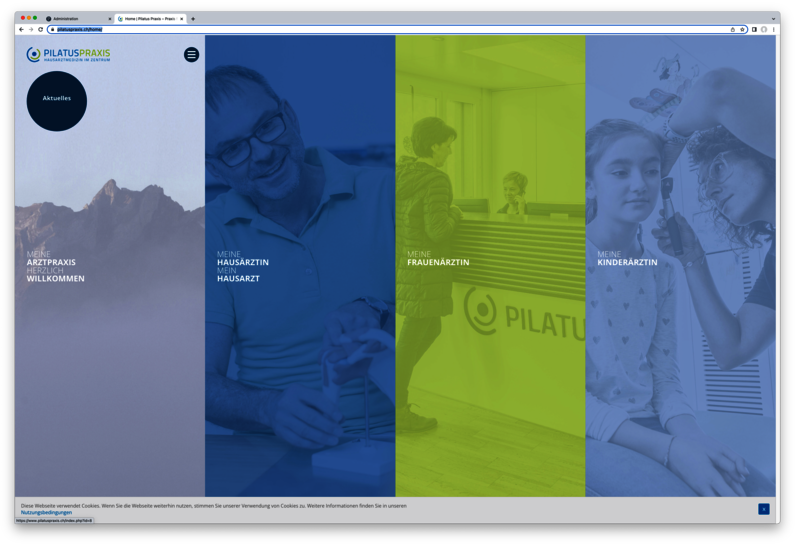Image resolution: width=795 pixels, height=546 pixels.
Task: Select Meine Arztpraxis Herzlich Willkommen panel
Action: pyautogui.click(x=56, y=267)
